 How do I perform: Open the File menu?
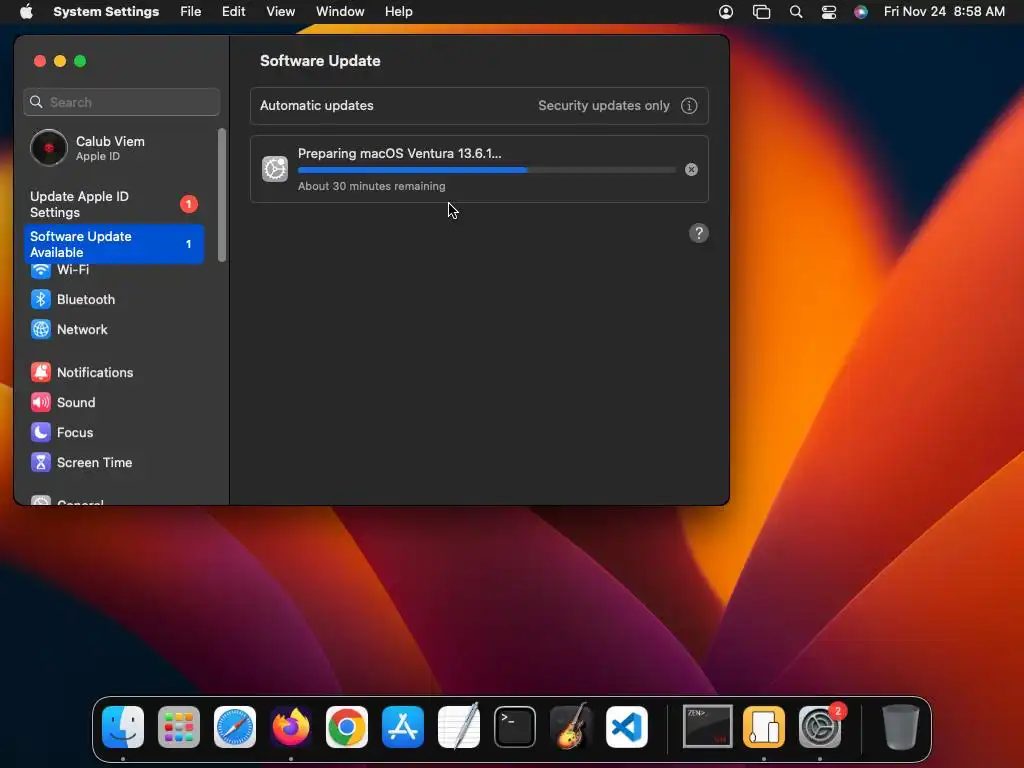[x=191, y=12]
